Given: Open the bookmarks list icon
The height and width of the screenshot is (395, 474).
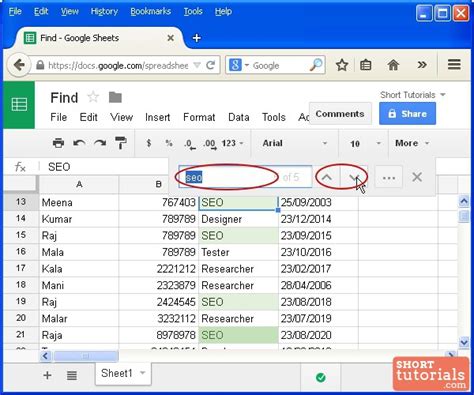Looking at the screenshot, I should [366, 65].
